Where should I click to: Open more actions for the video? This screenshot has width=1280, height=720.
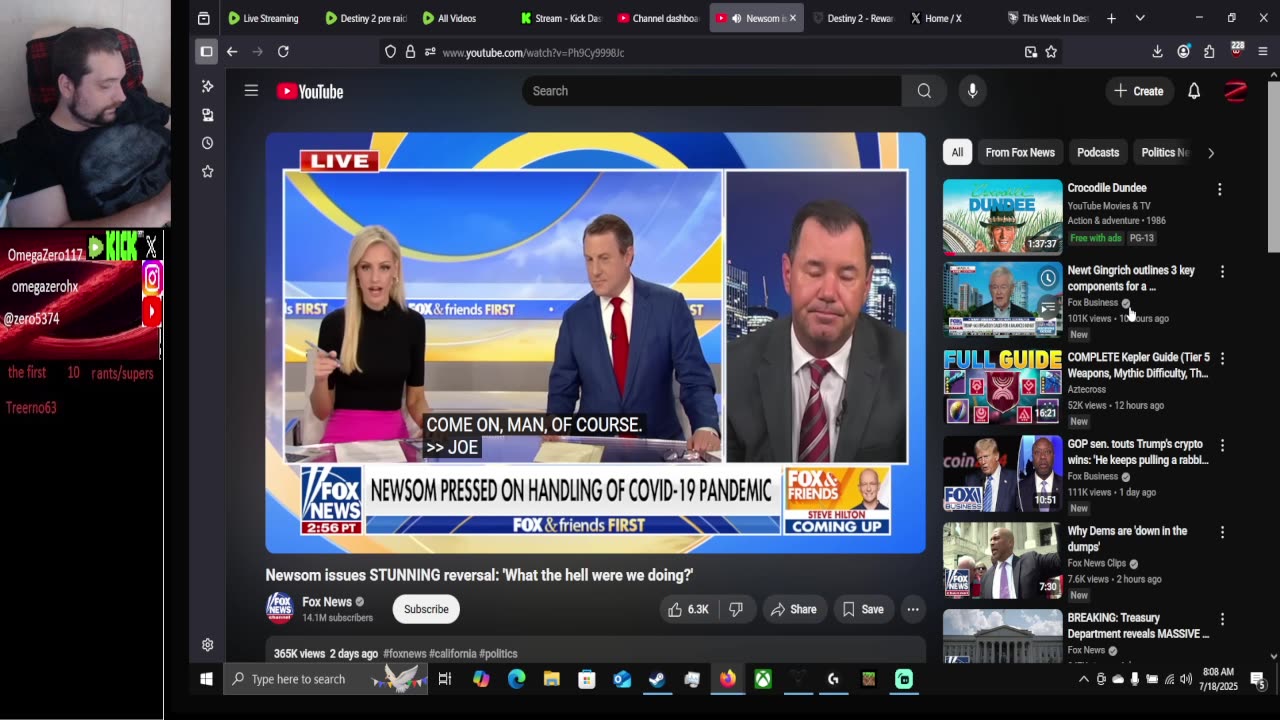913,609
